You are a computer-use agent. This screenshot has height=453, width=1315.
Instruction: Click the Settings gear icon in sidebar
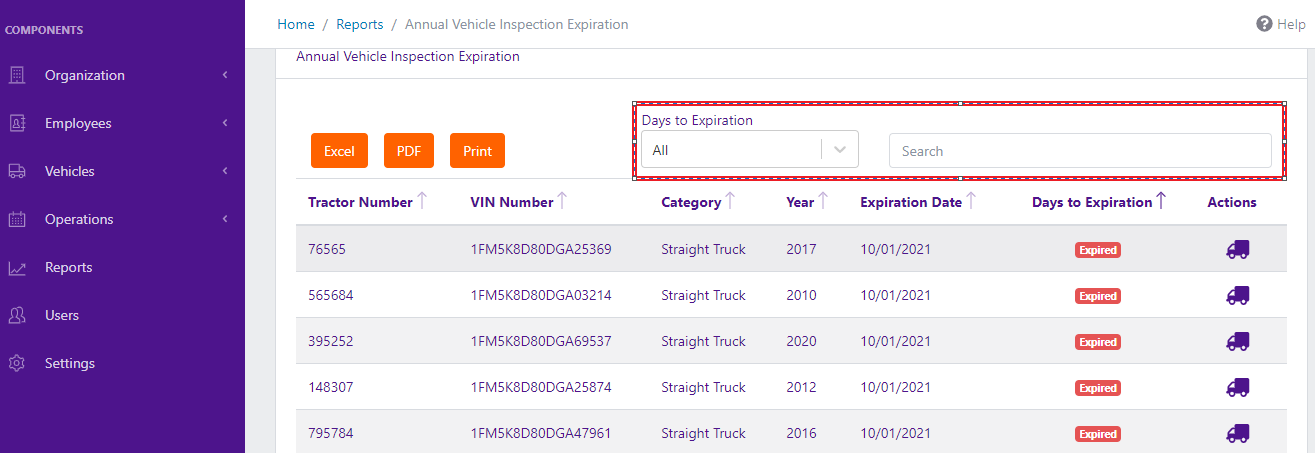[x=17, y=363]
